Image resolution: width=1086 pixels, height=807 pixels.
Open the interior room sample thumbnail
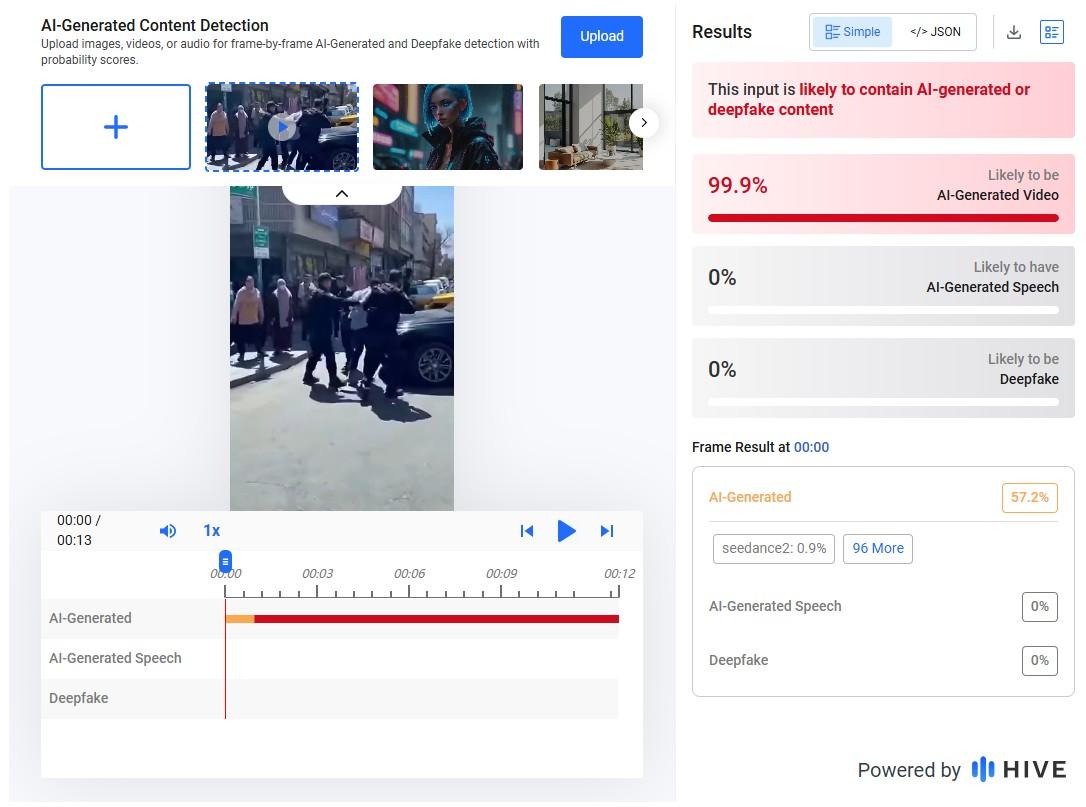tap(590, 127)
